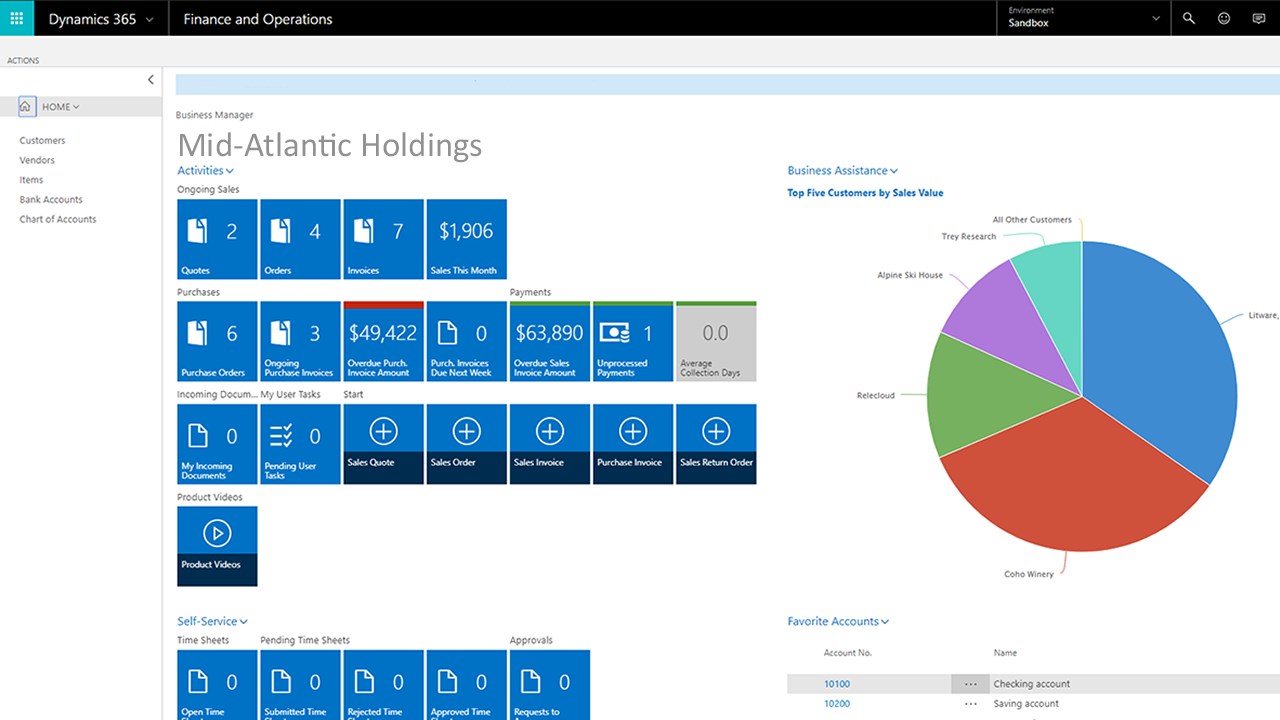Click the Account No. column header
Image resolution: width=1280 pixels, height=720 pixels.
(847, 653)
